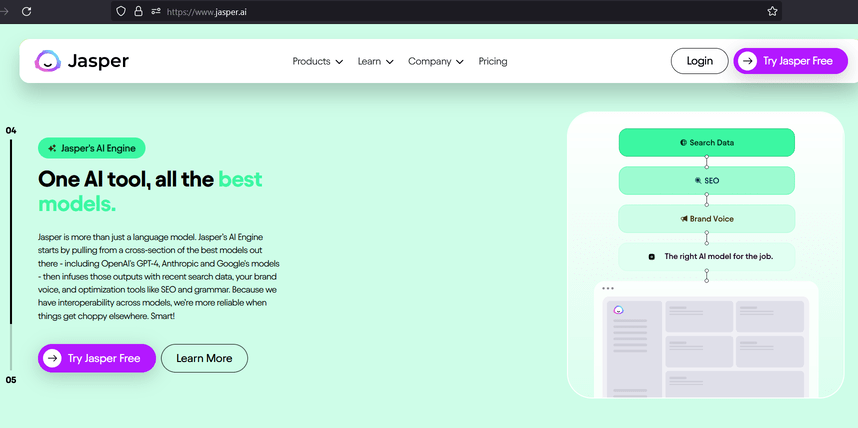
Task: Click the Login button
Action: tap(699, 61)
